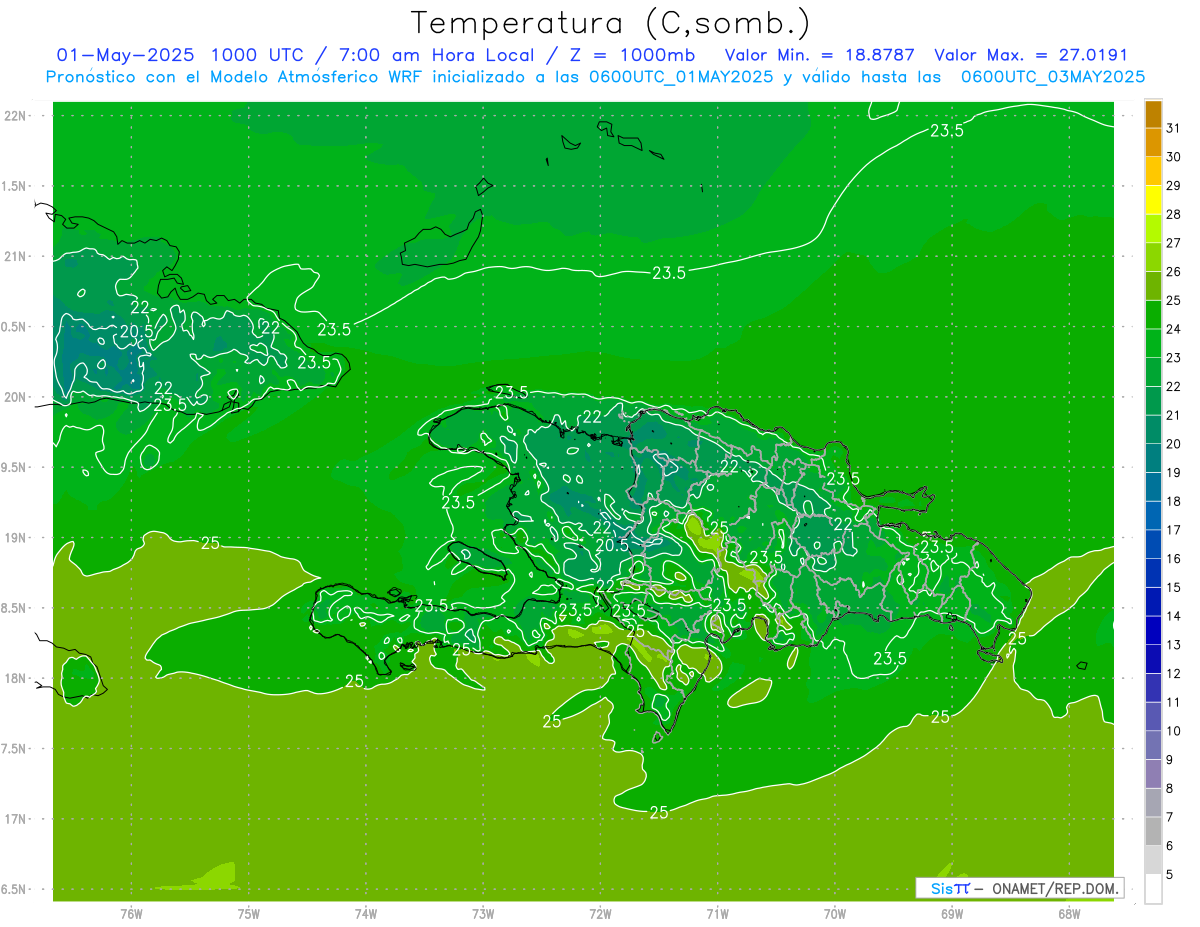The height and width of the screenshot is (927, 1200).
Task: Select 'Valor Min. = 18.8787' text
Action: [820, 55]
